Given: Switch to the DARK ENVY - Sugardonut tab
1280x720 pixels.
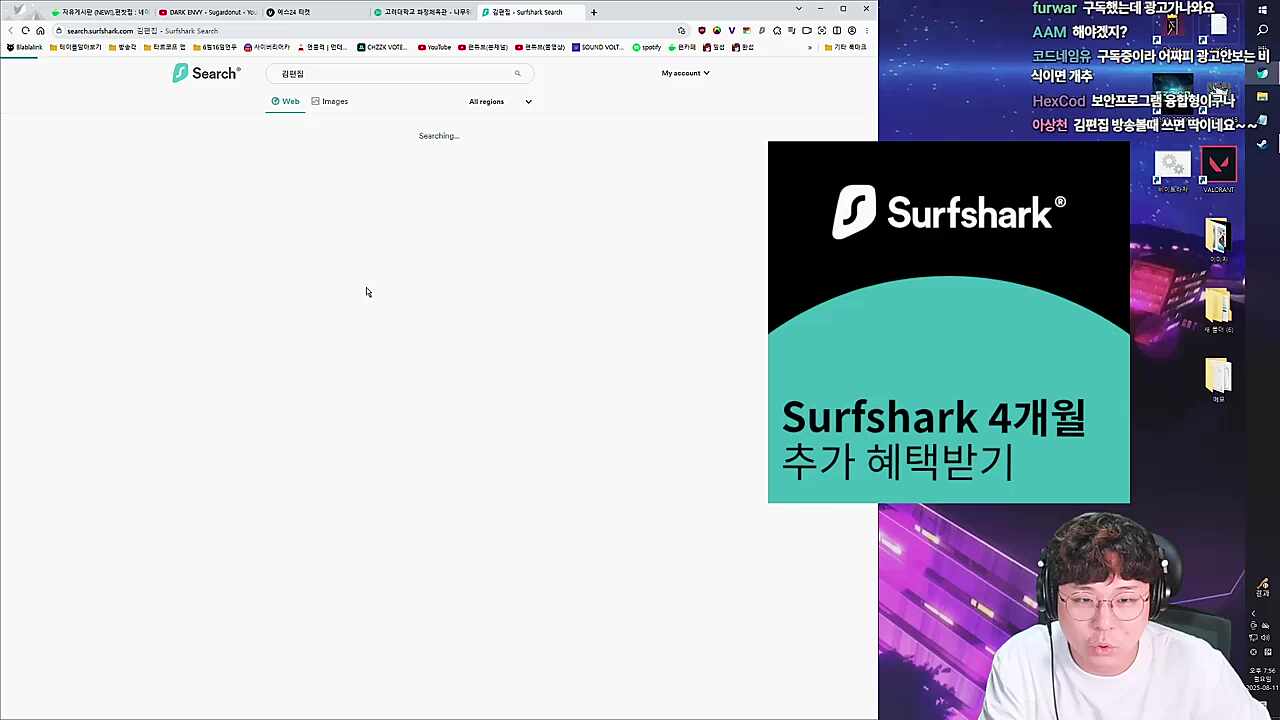Looking at the screenshot, I should [207, 12].
